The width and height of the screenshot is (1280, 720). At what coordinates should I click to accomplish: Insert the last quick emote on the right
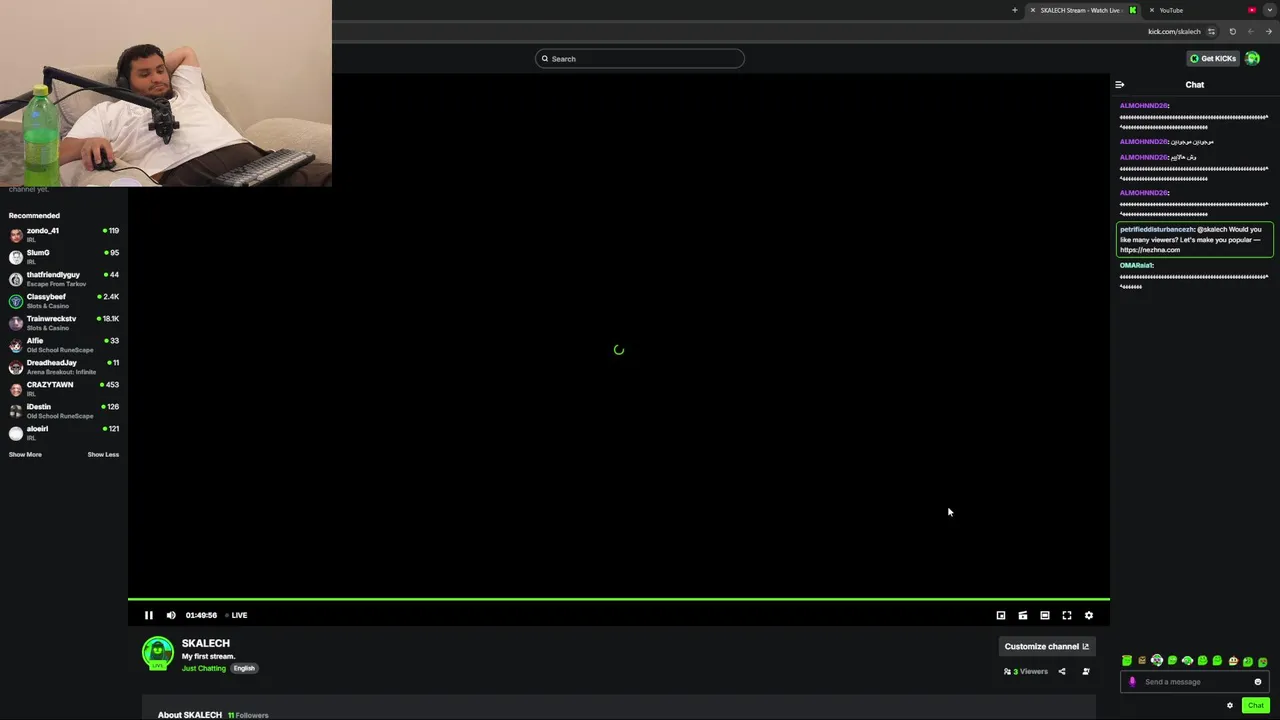[x=1263, y=661]
